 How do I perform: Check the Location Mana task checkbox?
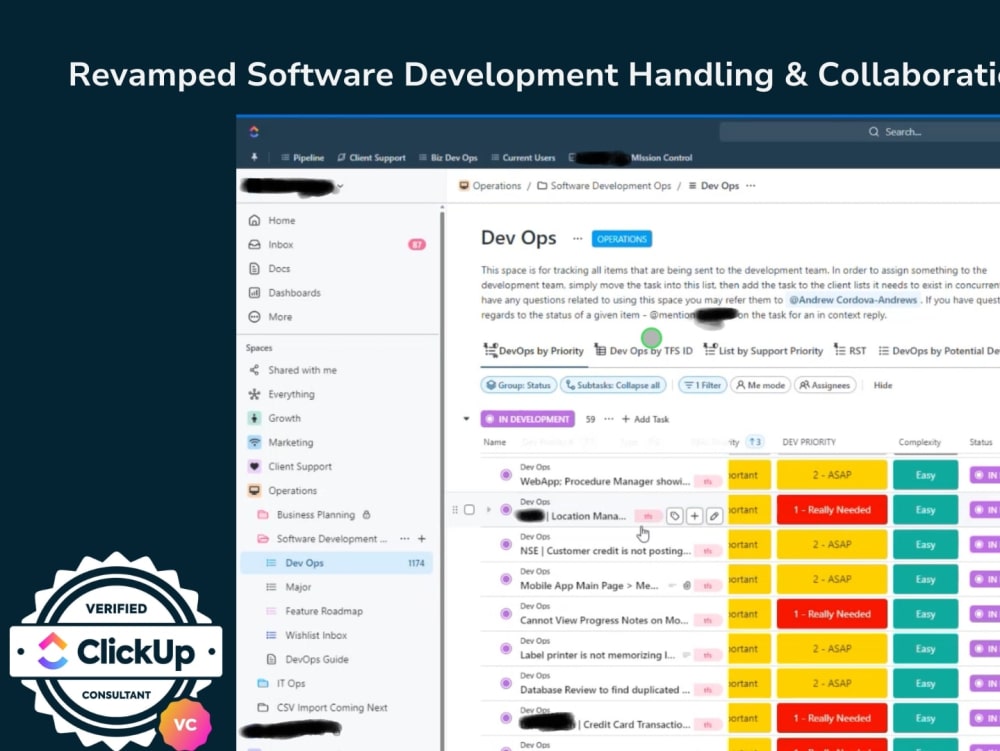click(x=469, y=509)
